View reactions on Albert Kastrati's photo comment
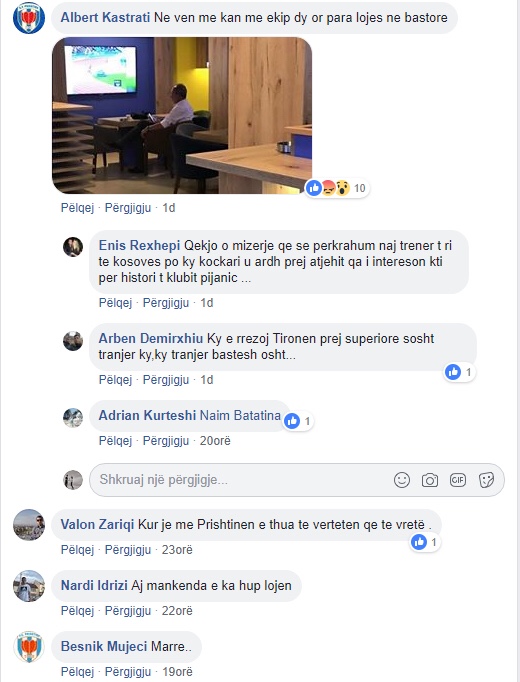 pos(336,188)
